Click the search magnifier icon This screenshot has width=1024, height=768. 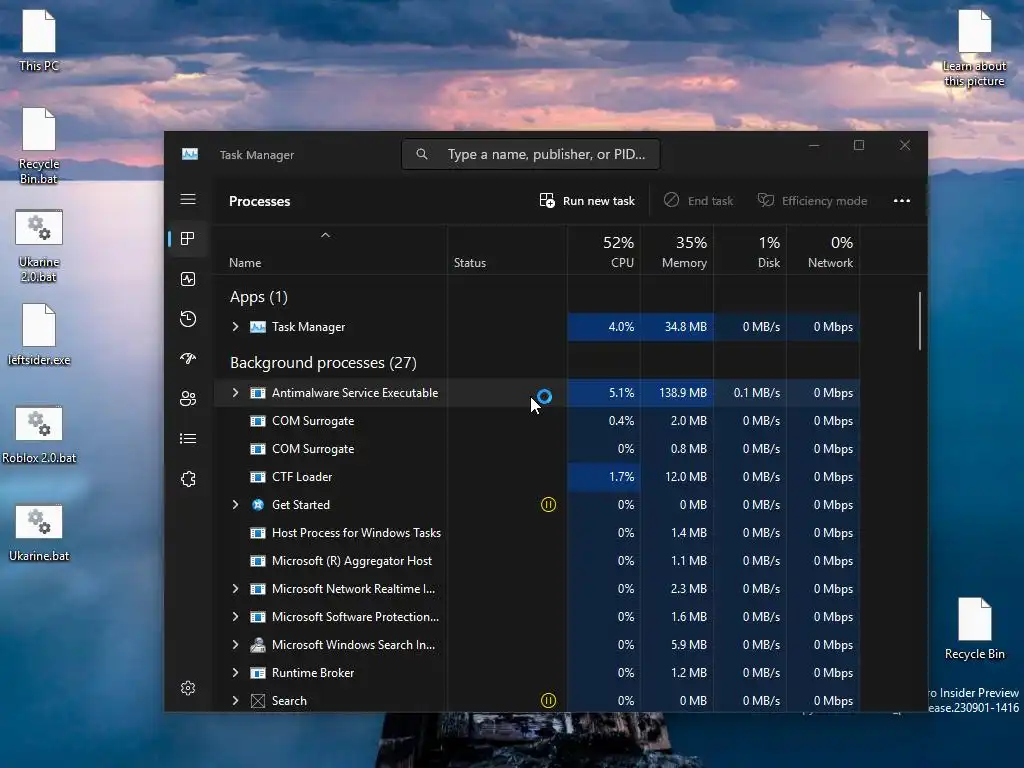pos(422,154)
